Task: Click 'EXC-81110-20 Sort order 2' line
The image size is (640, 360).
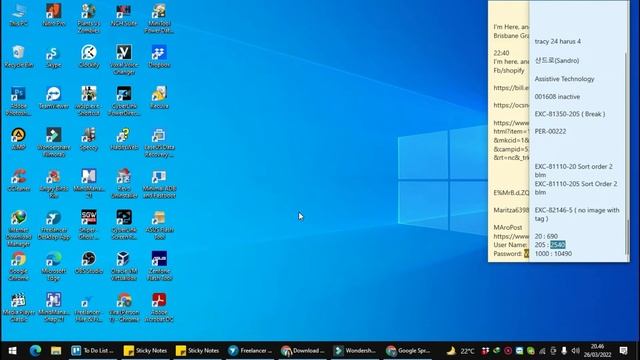Action: click(573, 167)
